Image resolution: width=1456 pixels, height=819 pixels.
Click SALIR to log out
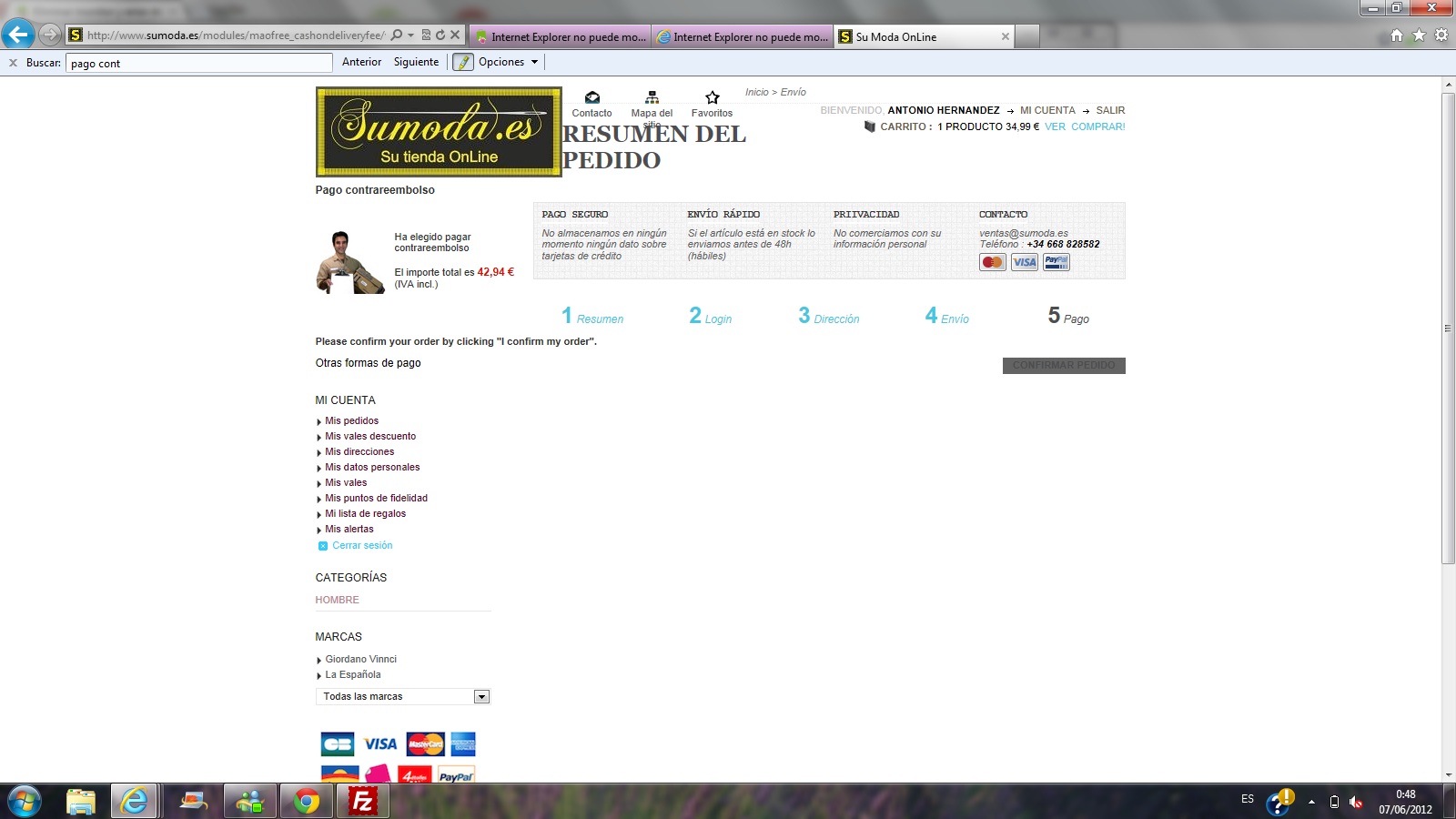[x=1110, y=110]
